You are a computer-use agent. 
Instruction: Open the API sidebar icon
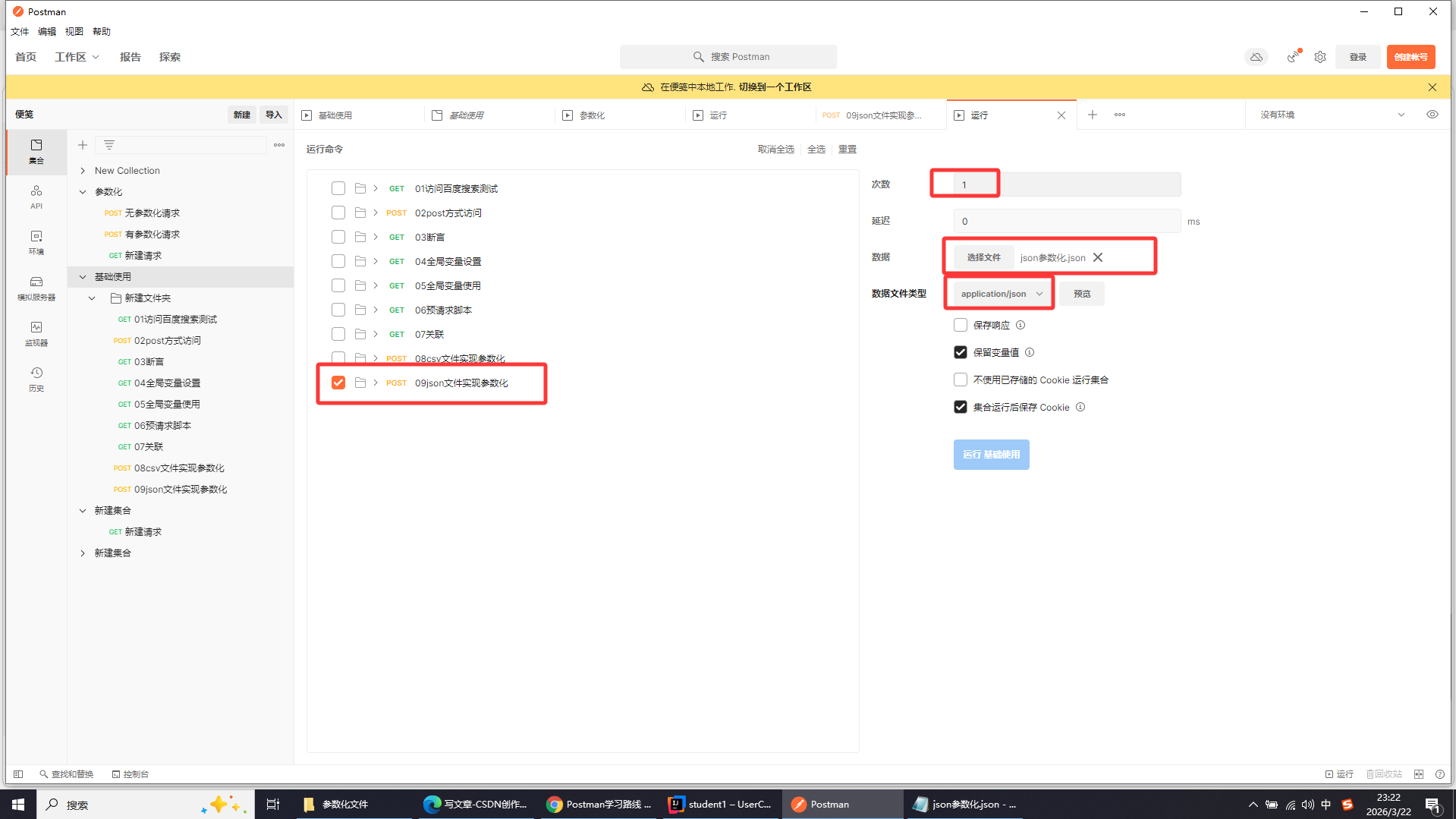coord(36,197)
